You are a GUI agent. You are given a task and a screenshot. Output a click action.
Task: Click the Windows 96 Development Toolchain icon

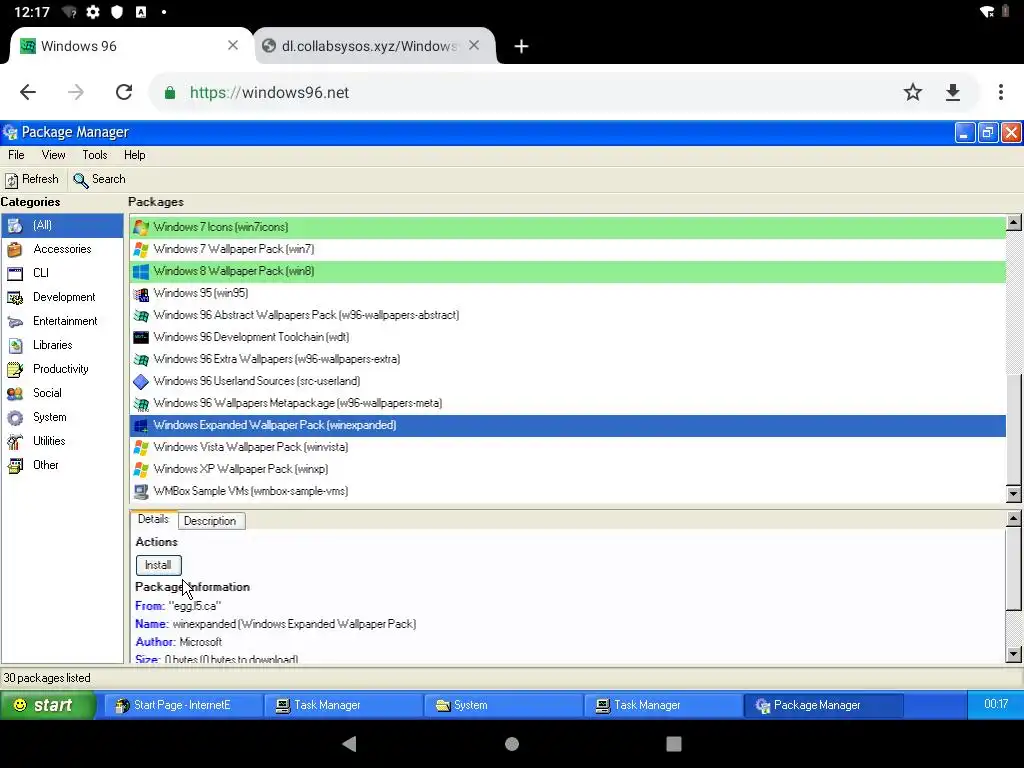click(140, 337)
